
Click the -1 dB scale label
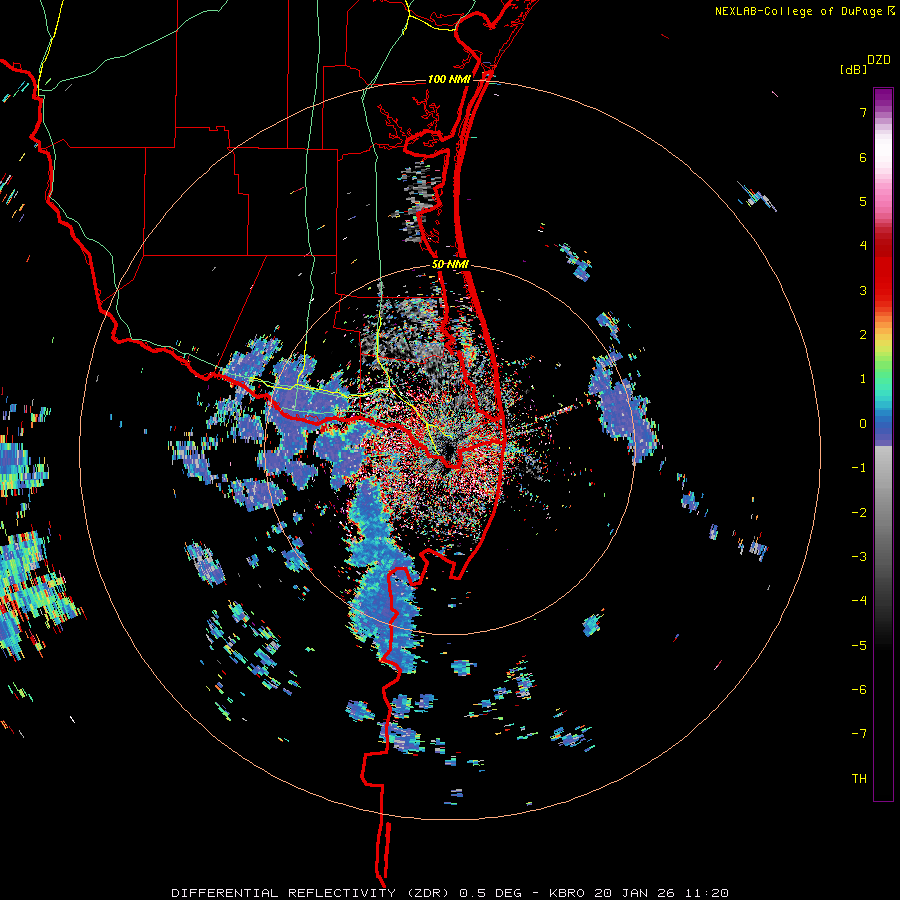tap(859, 468)
